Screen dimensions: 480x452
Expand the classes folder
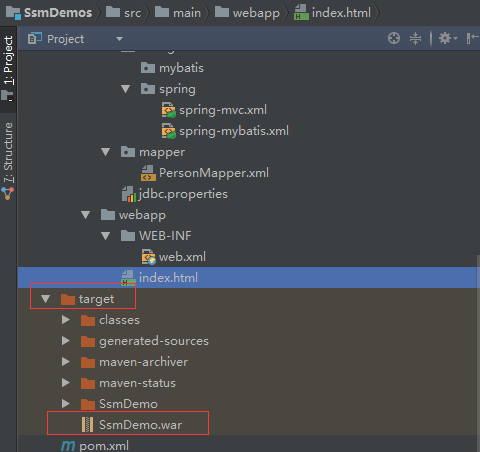pyautogui.click(x=66, y=320)
